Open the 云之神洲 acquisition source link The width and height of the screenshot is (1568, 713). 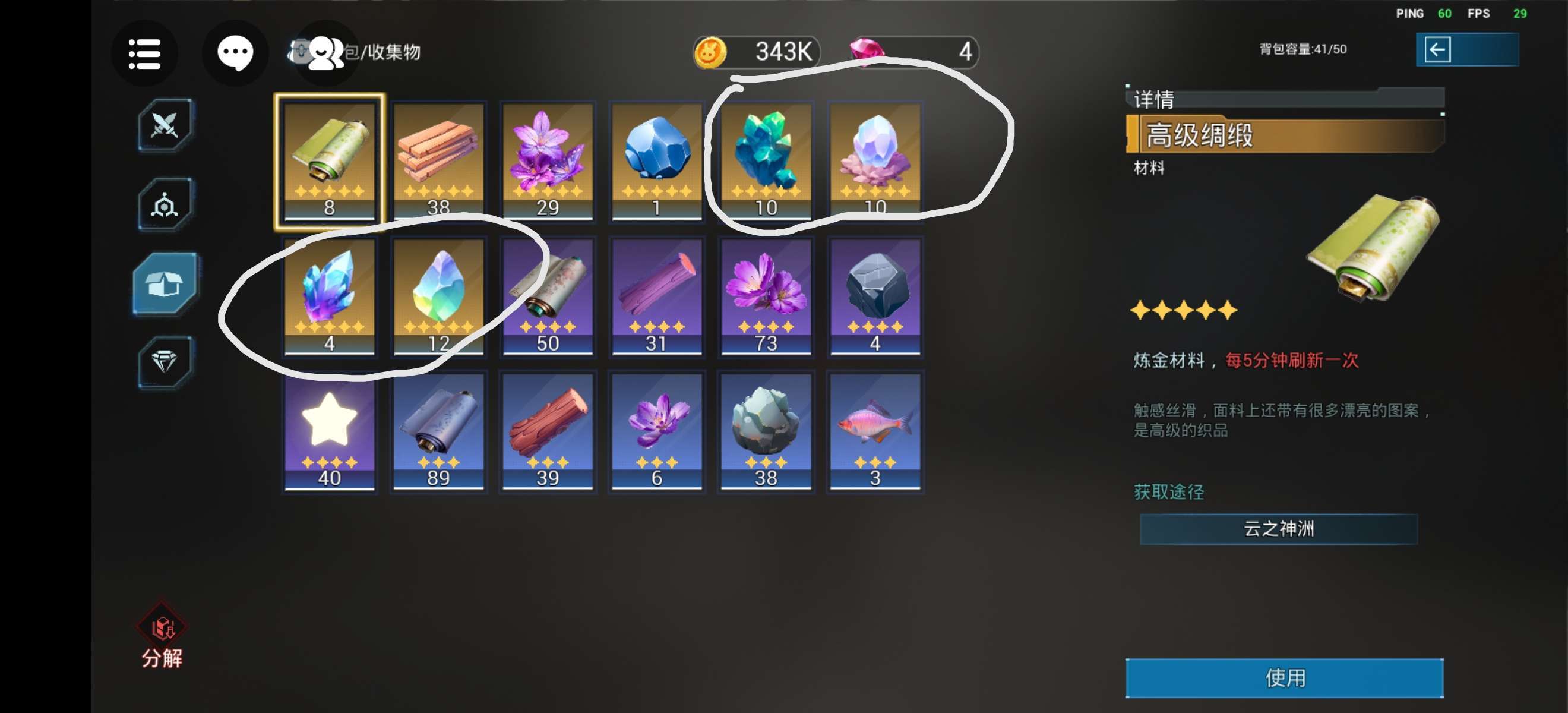1278,528
